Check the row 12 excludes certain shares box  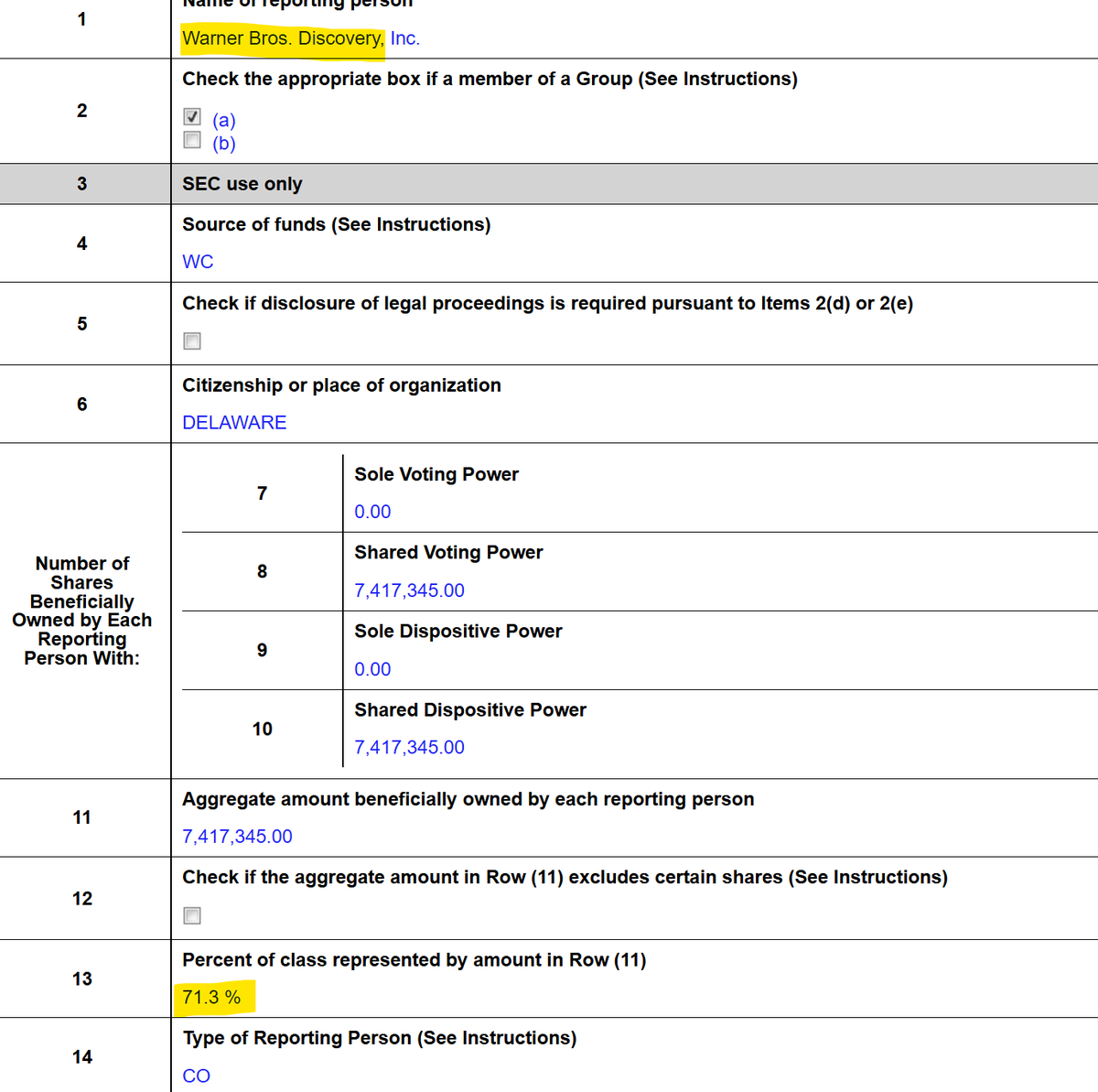[x=192, y=916]
